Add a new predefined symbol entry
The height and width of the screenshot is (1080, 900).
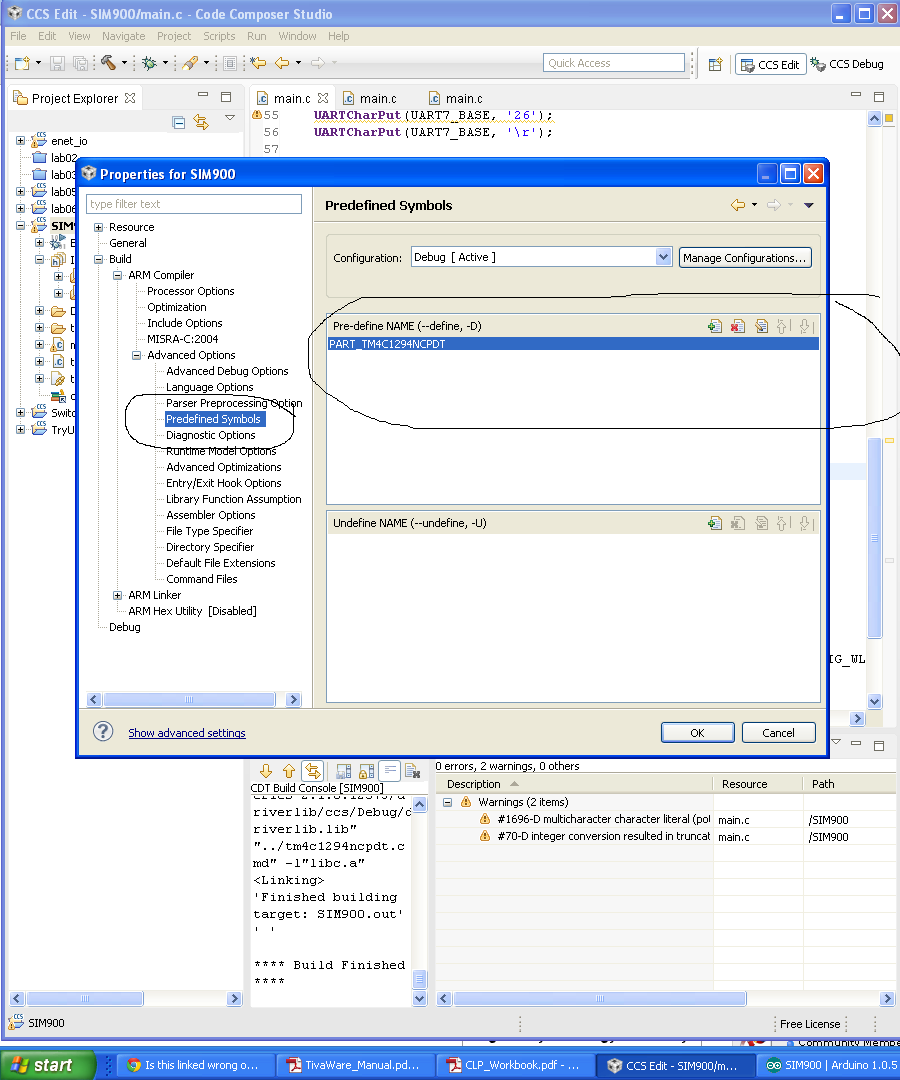coord(714,325)
